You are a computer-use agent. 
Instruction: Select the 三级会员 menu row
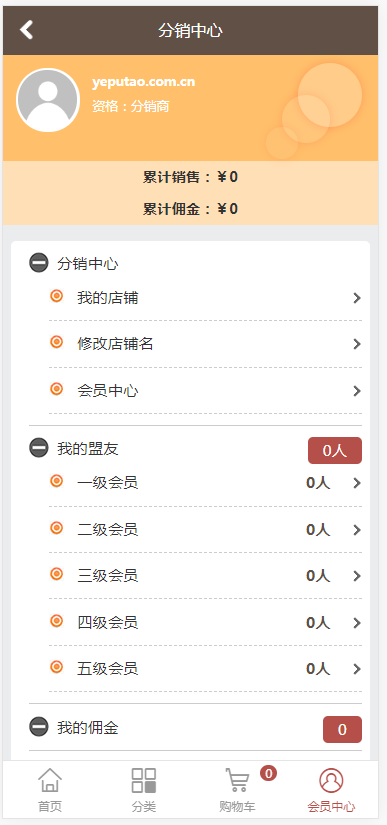[205, 576]
